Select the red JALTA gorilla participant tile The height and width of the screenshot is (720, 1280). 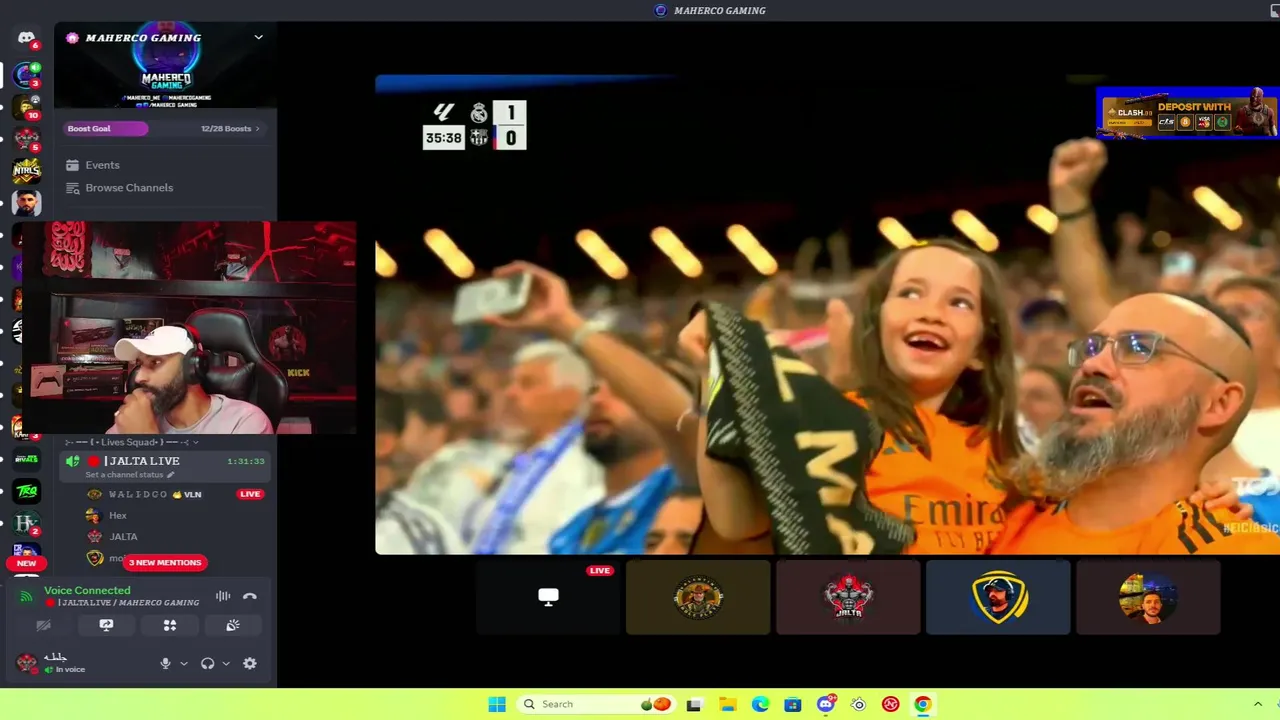pos(848,597)
